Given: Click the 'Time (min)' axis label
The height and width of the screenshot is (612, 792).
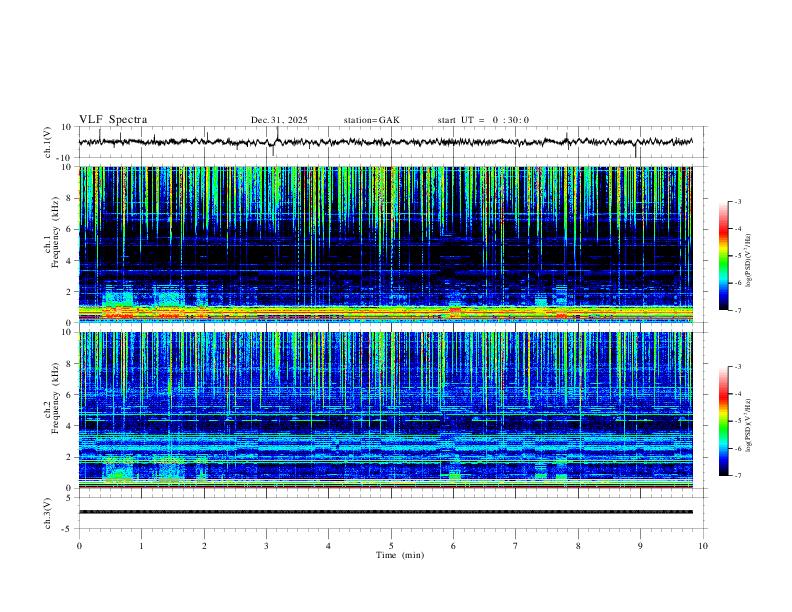Looking at the screenshot, I should [x=400, y=555].
